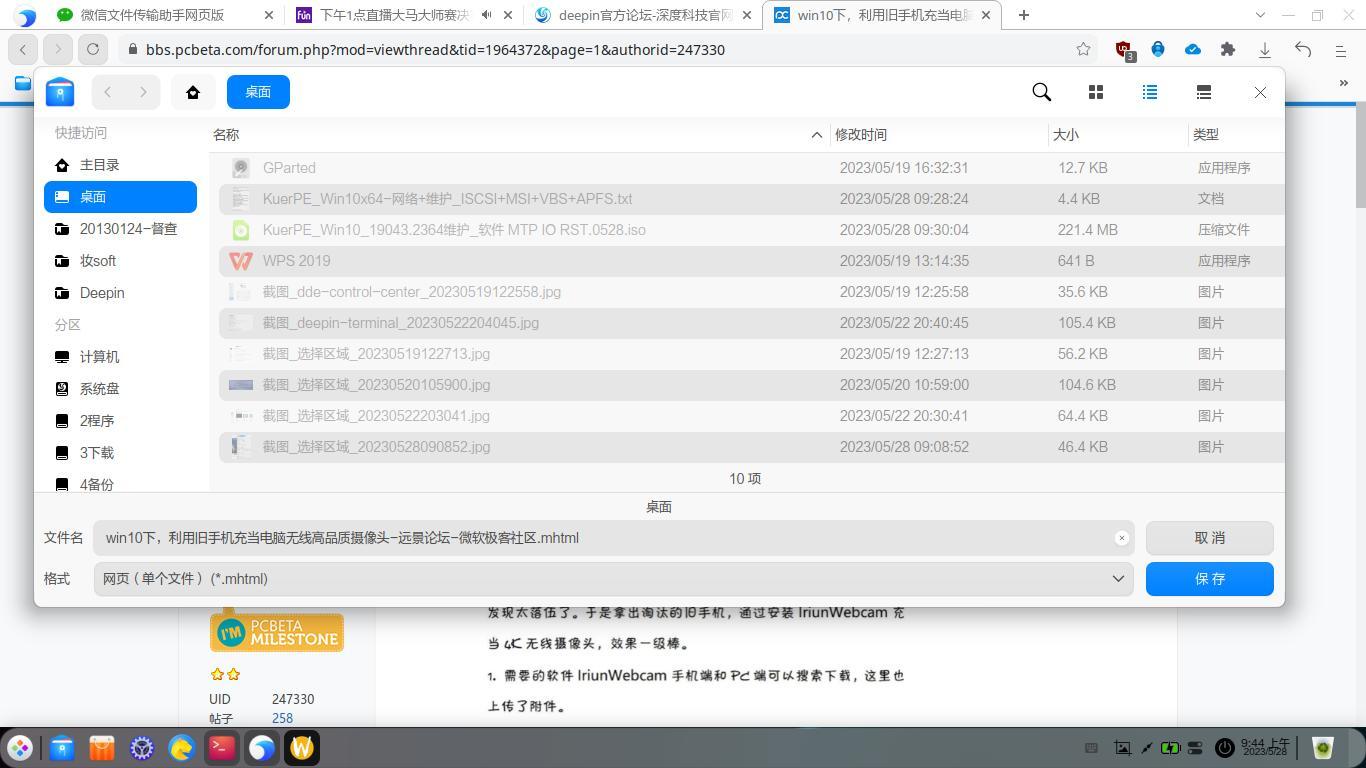
Task: Switch file dialog to tree detail view
Action: point(1204,92)
